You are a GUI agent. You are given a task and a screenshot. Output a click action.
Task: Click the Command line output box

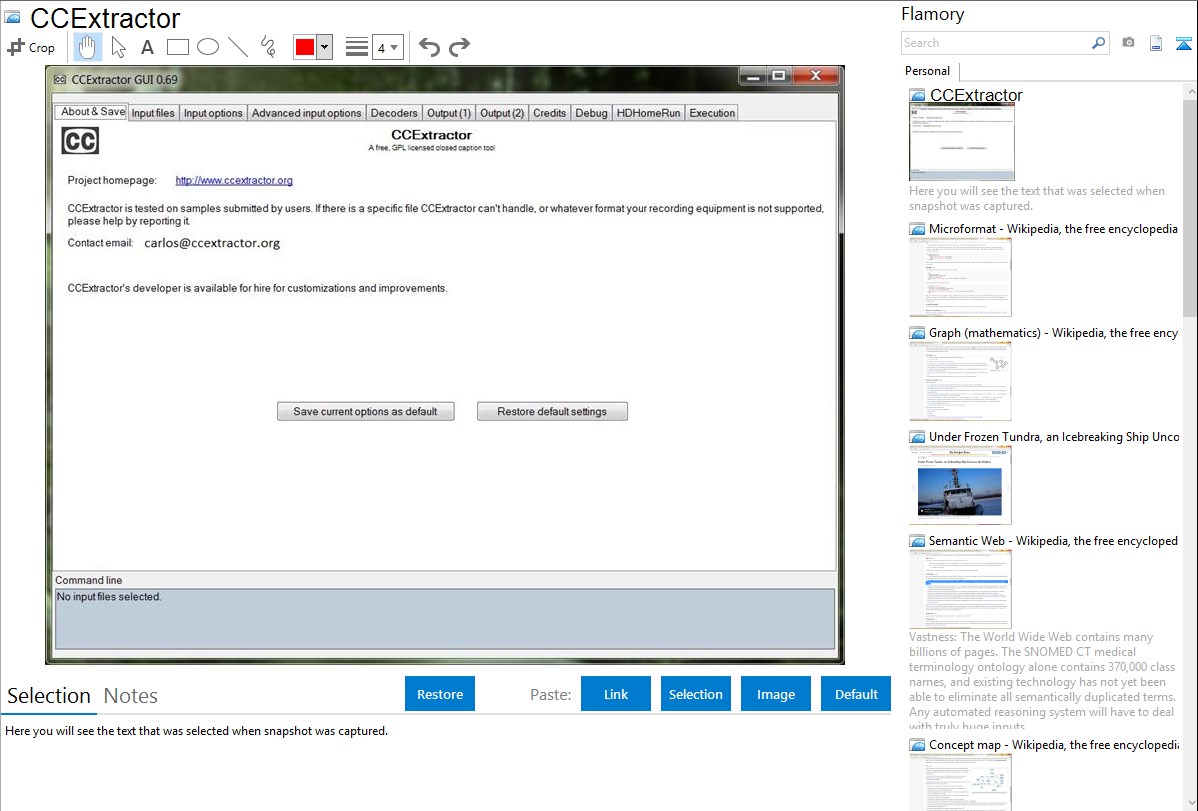pos(445,618)
